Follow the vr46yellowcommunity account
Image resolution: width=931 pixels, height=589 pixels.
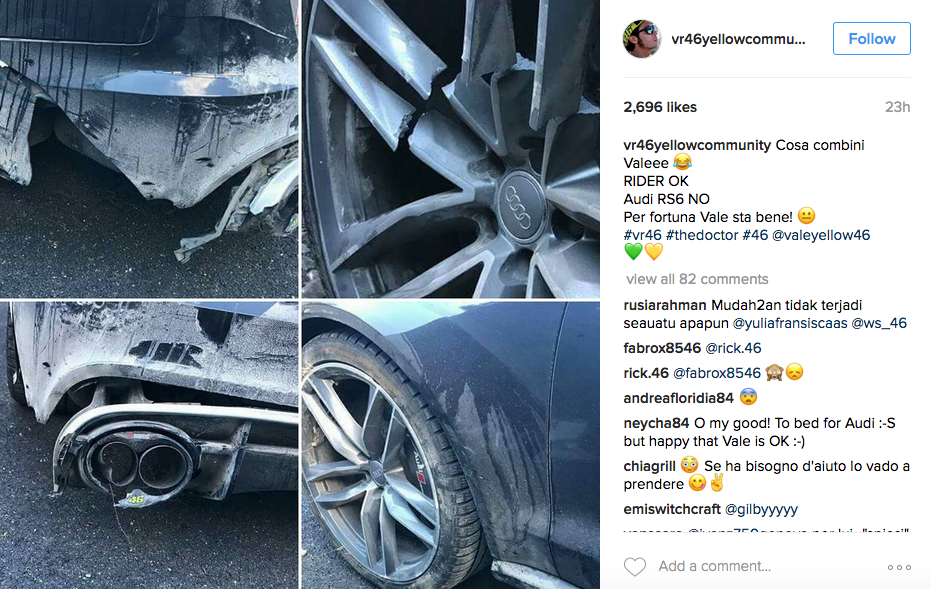tap(872, 39)
